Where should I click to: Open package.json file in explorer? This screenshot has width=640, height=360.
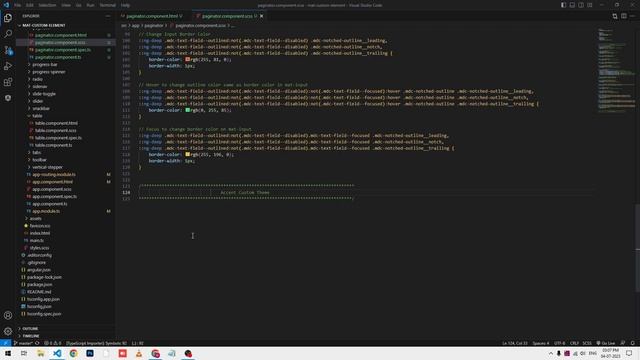(40, 284)
